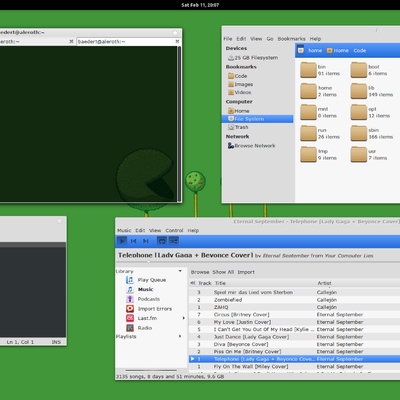The image size is (400, 400).
Task: Open the Bookmarks menu in file manager
Action: coord(291,39)
